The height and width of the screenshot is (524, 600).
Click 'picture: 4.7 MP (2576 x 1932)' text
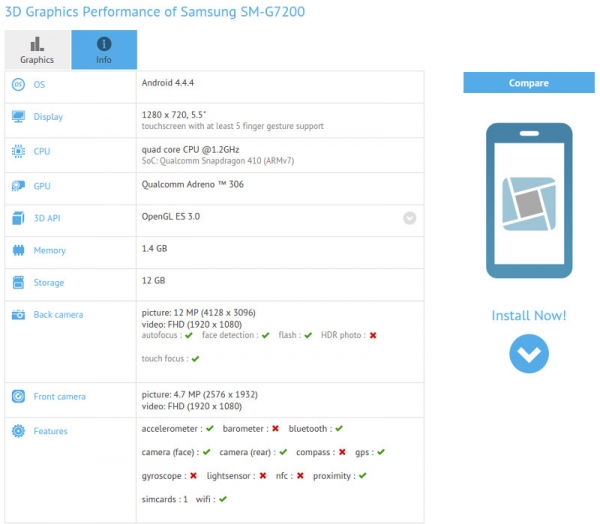(x=199, y=395)
